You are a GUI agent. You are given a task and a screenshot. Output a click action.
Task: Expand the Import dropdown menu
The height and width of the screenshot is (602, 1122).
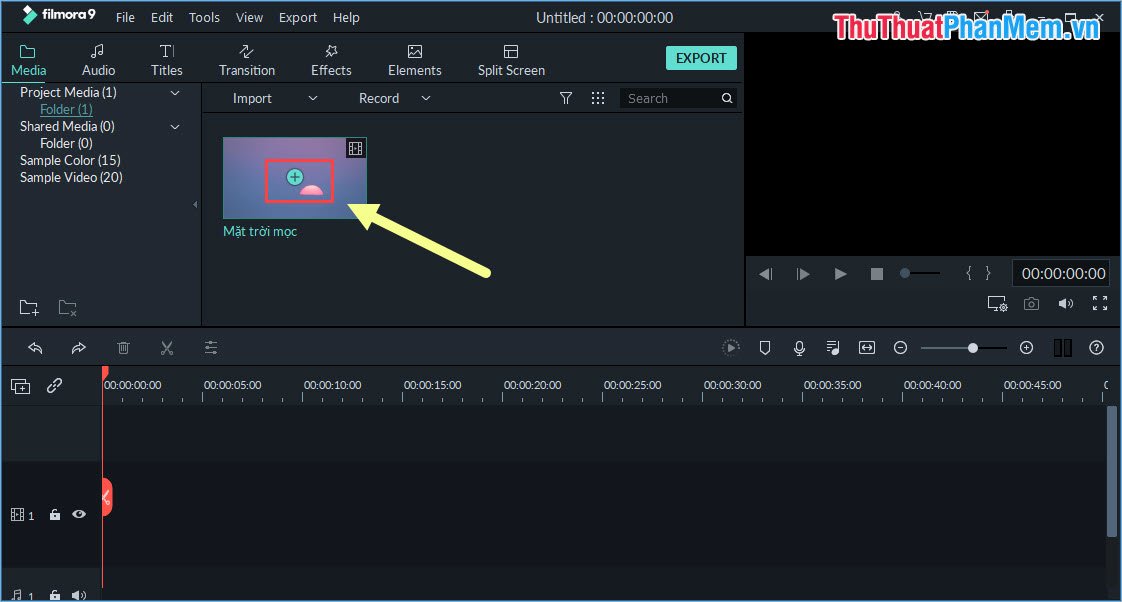coord(312,98)
